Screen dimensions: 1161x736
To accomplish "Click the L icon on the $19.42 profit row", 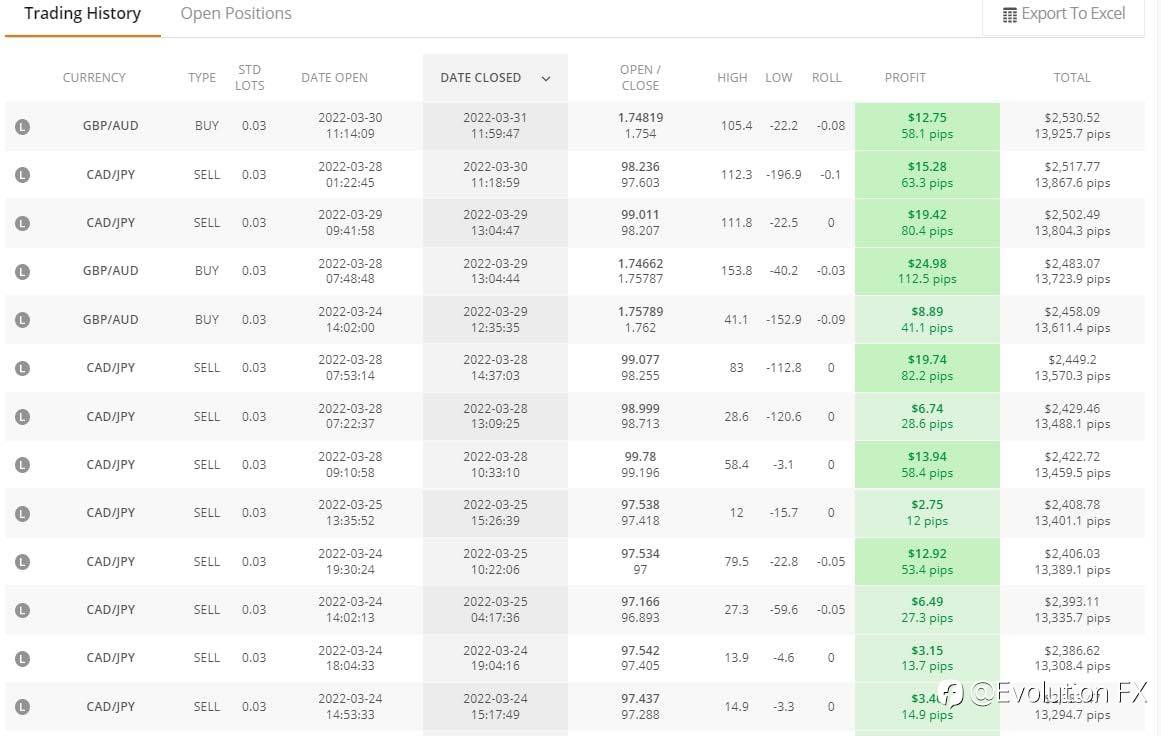I will point(23,222).
